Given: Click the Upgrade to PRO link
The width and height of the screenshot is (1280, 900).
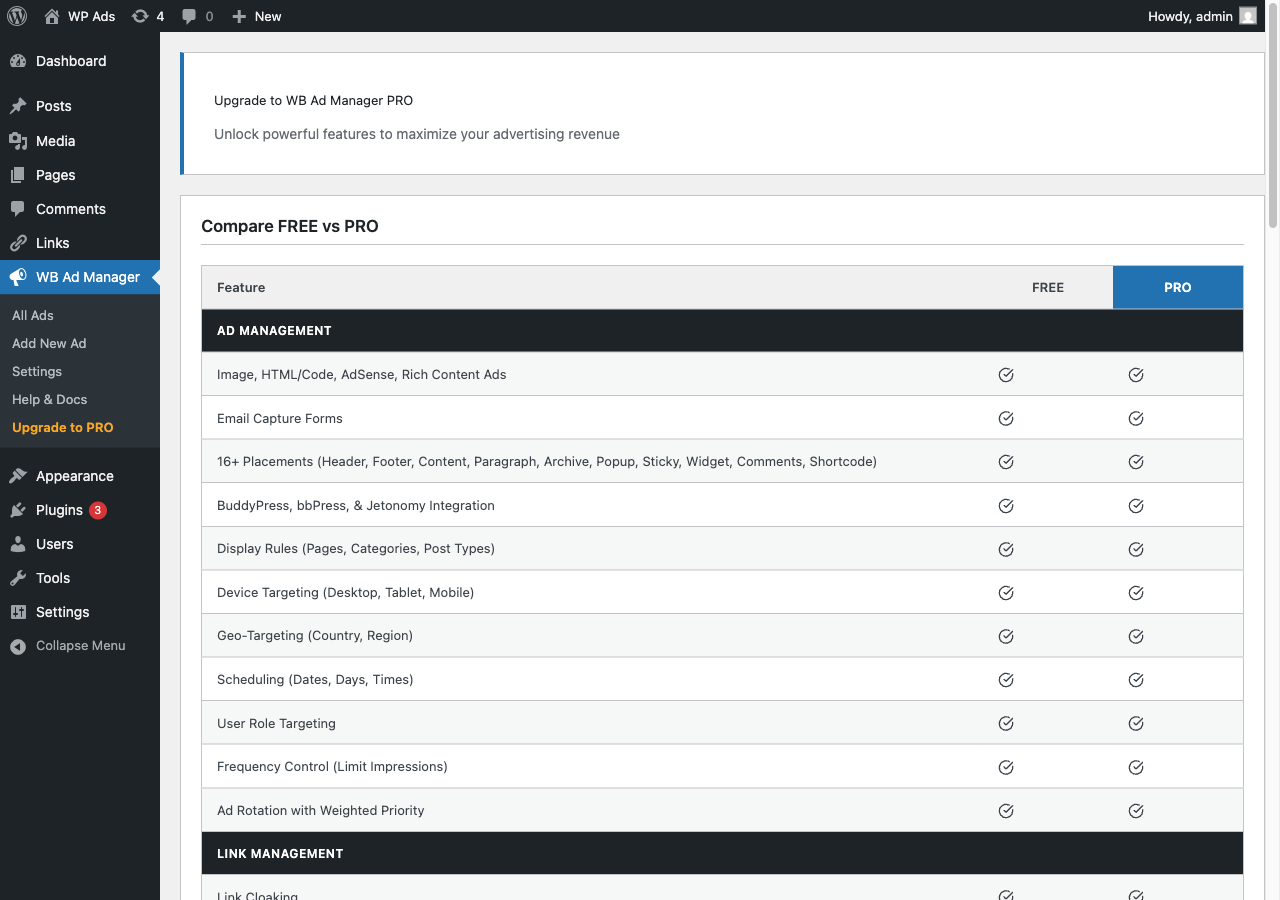Looking at the screenshot, I should click(x=63, y=427).
